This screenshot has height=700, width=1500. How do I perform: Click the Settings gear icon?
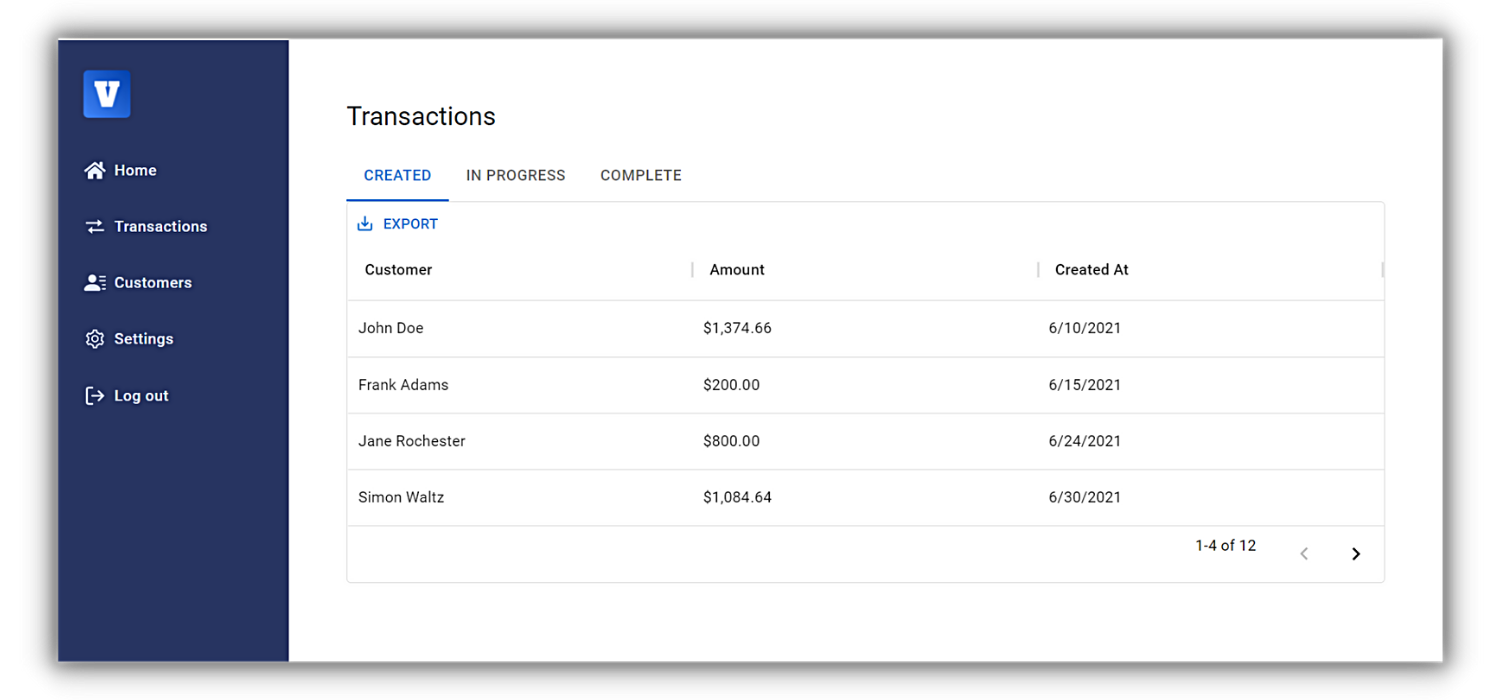pyautogui.click(x=95, y=339)
